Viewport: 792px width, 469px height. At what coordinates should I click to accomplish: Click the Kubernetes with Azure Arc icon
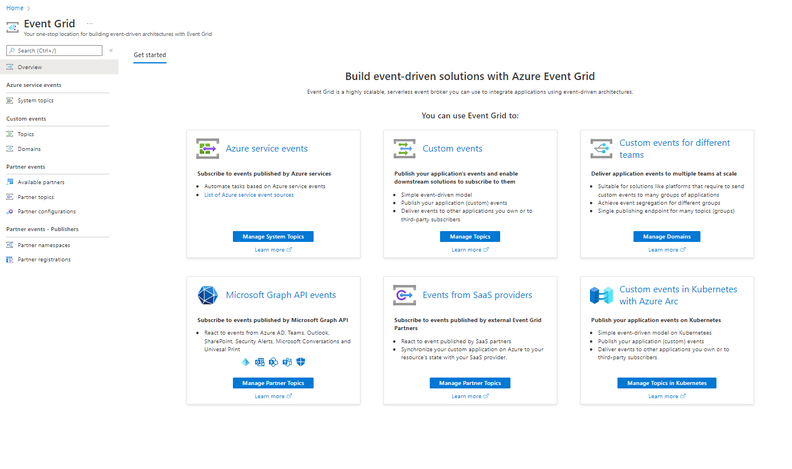601,295
